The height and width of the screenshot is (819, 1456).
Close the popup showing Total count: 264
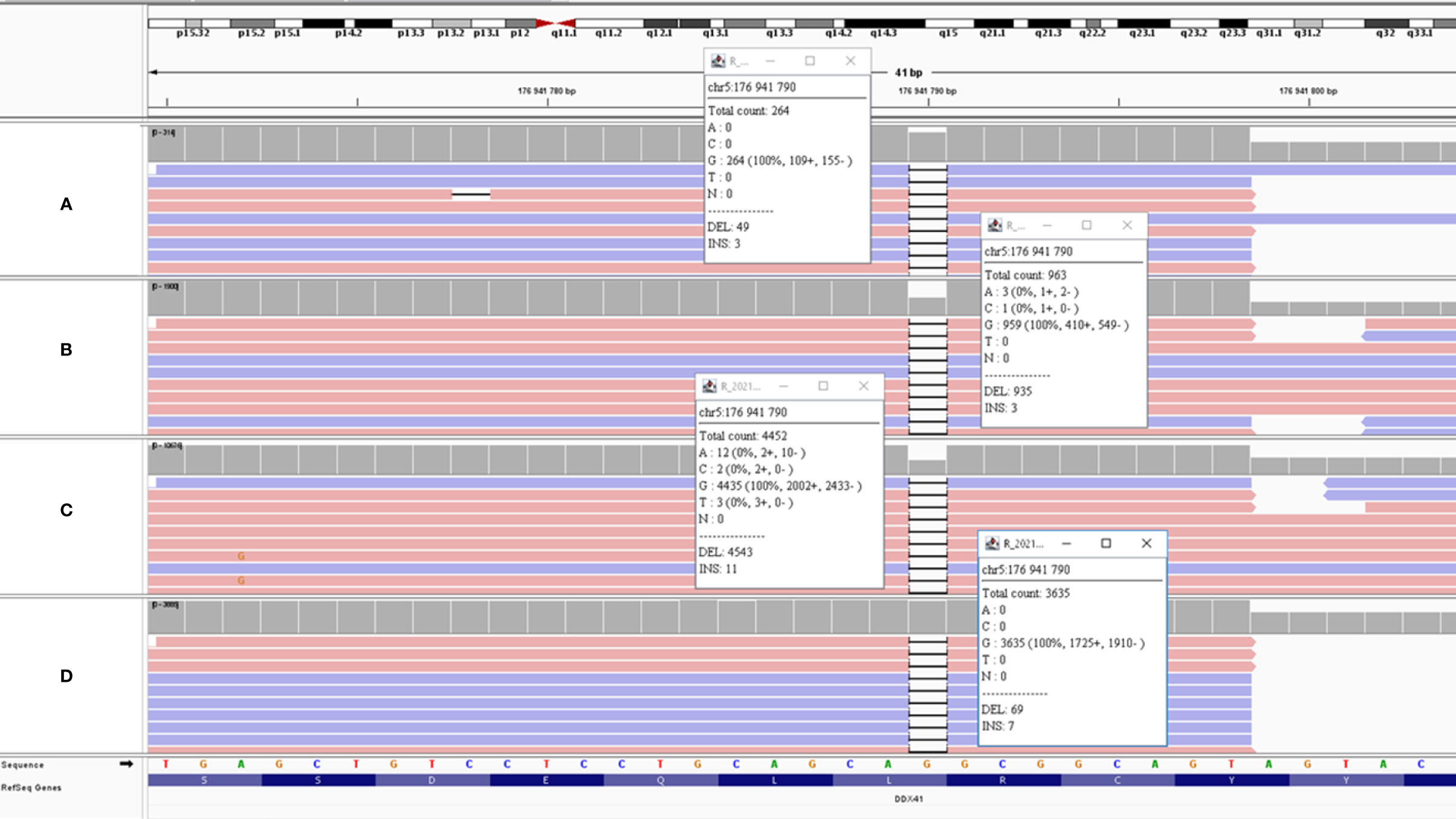(x=850, y=61)
